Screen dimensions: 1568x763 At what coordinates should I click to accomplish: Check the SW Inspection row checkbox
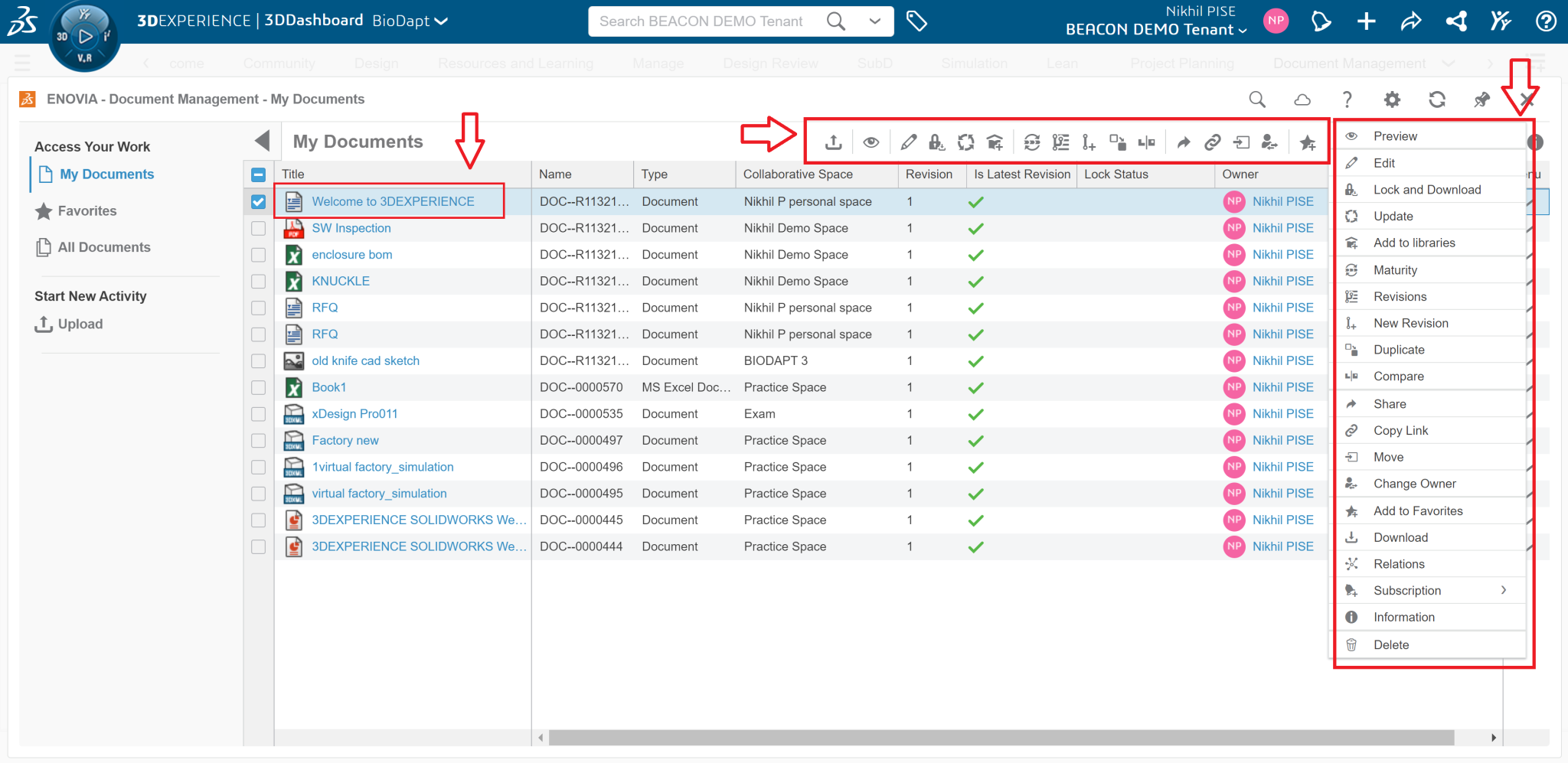(258, 228)
